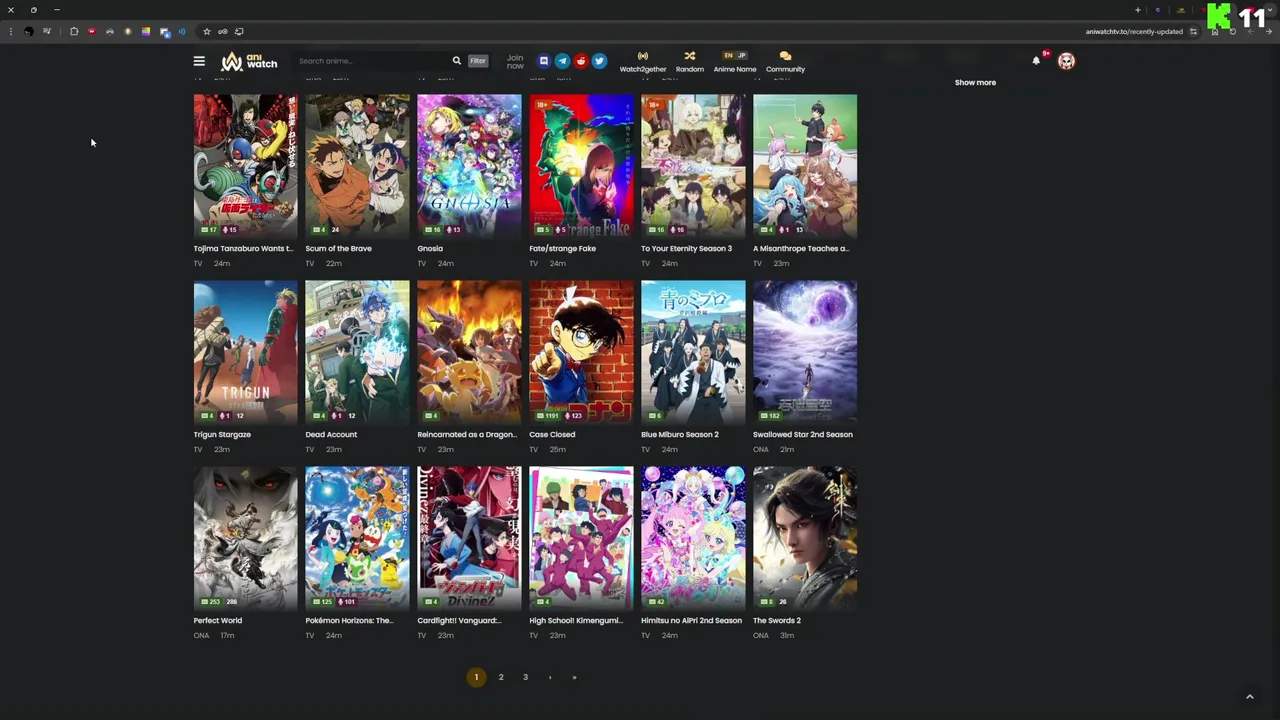Viewport: 1280px width, 720px height.
Task: Open the Twitter social icon
Action: pos(599,61)
